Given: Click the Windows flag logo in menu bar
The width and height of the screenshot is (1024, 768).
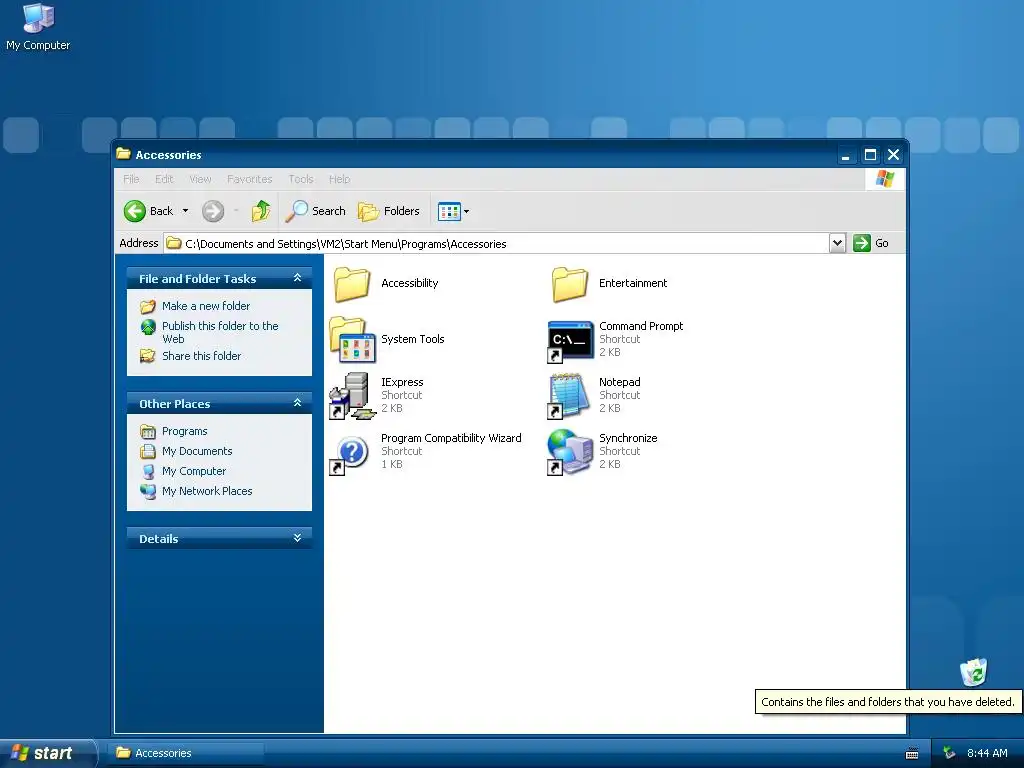Looking at the screenshot, I should [x=885, y=179].
